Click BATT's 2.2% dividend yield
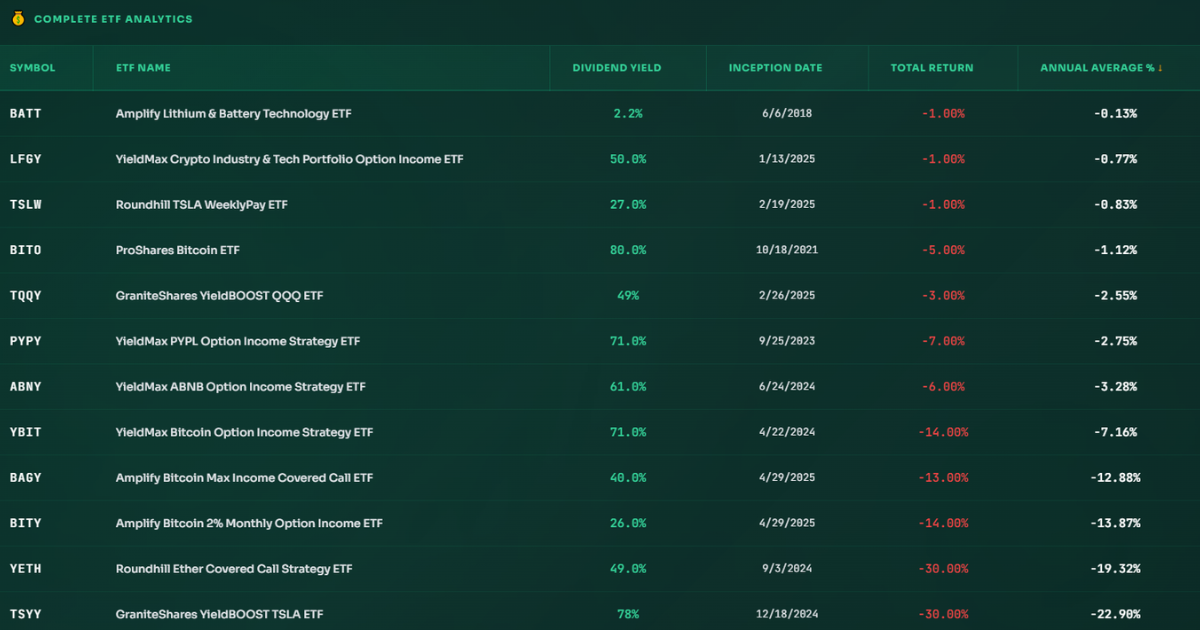Image resolution: width=1200 pixels, height=630 pixels. click(628, 114)
